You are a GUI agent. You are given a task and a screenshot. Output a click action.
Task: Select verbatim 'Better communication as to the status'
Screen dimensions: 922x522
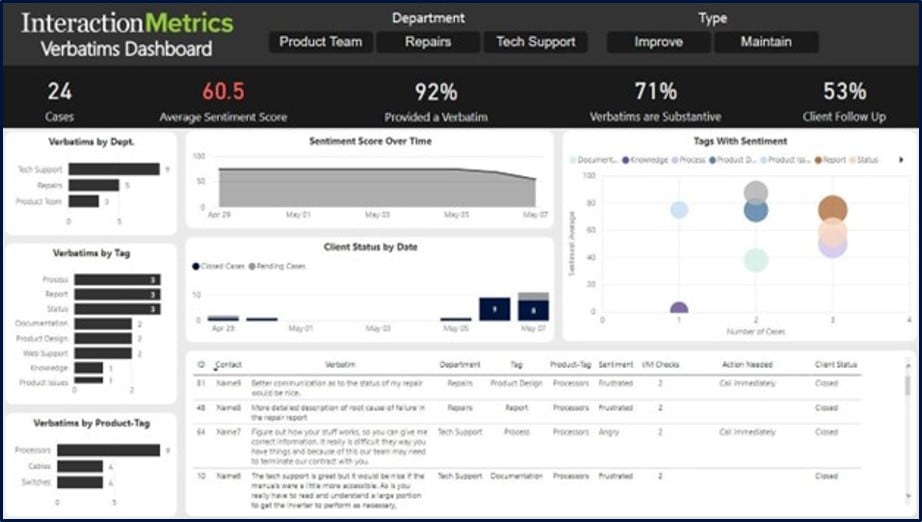[337, 388]
